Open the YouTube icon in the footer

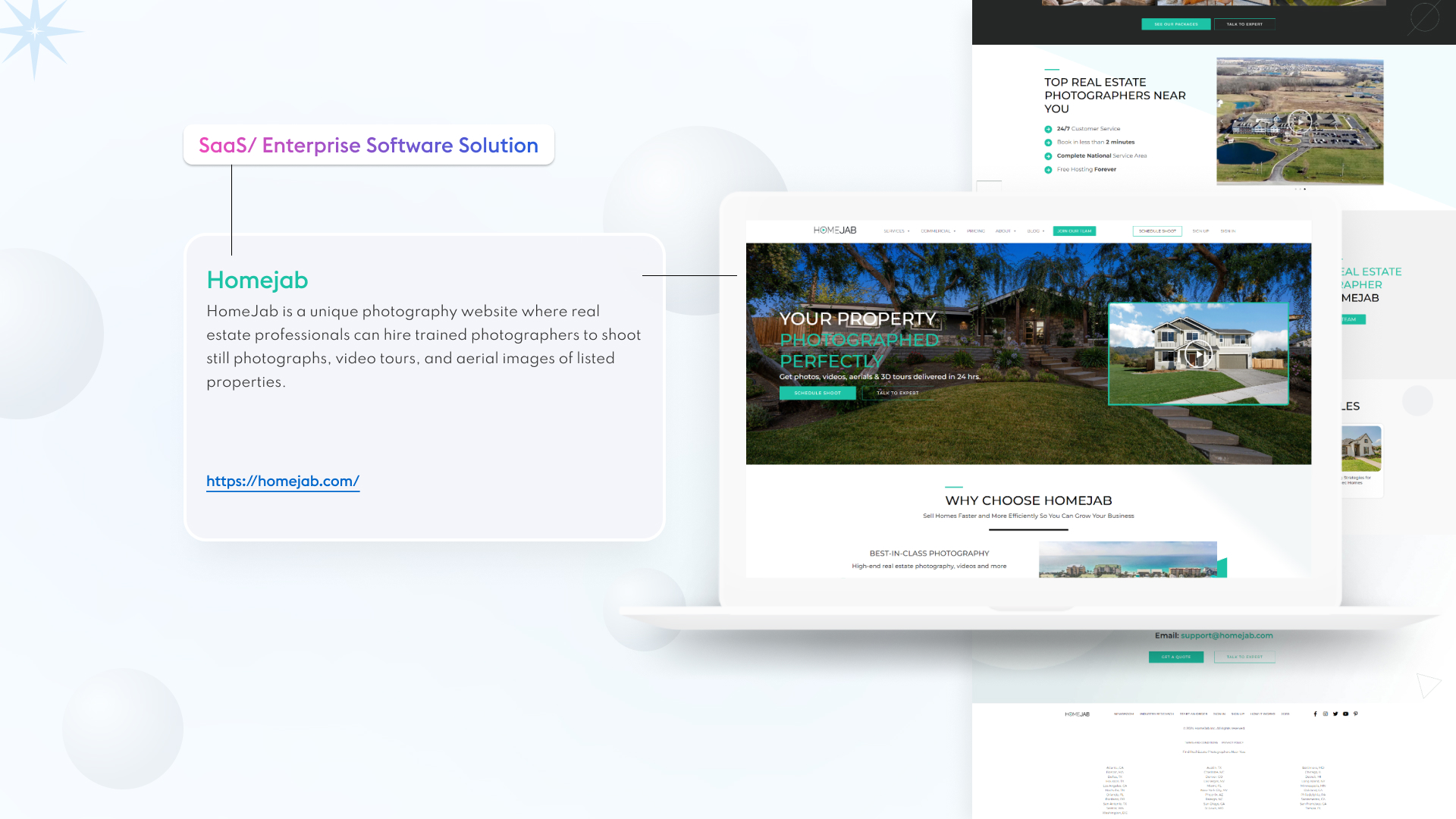(1346, 714)
